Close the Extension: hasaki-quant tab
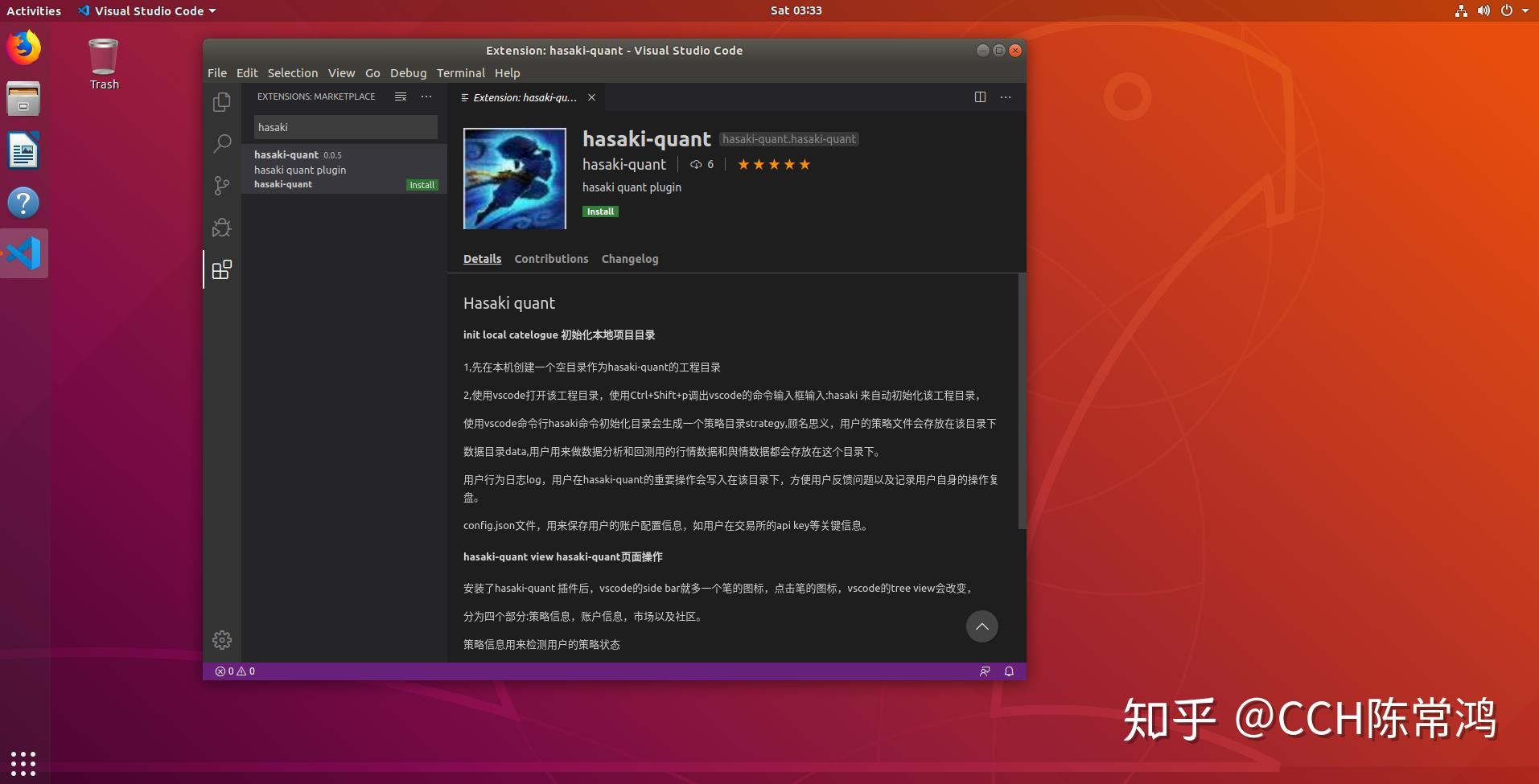 (591, 97)
